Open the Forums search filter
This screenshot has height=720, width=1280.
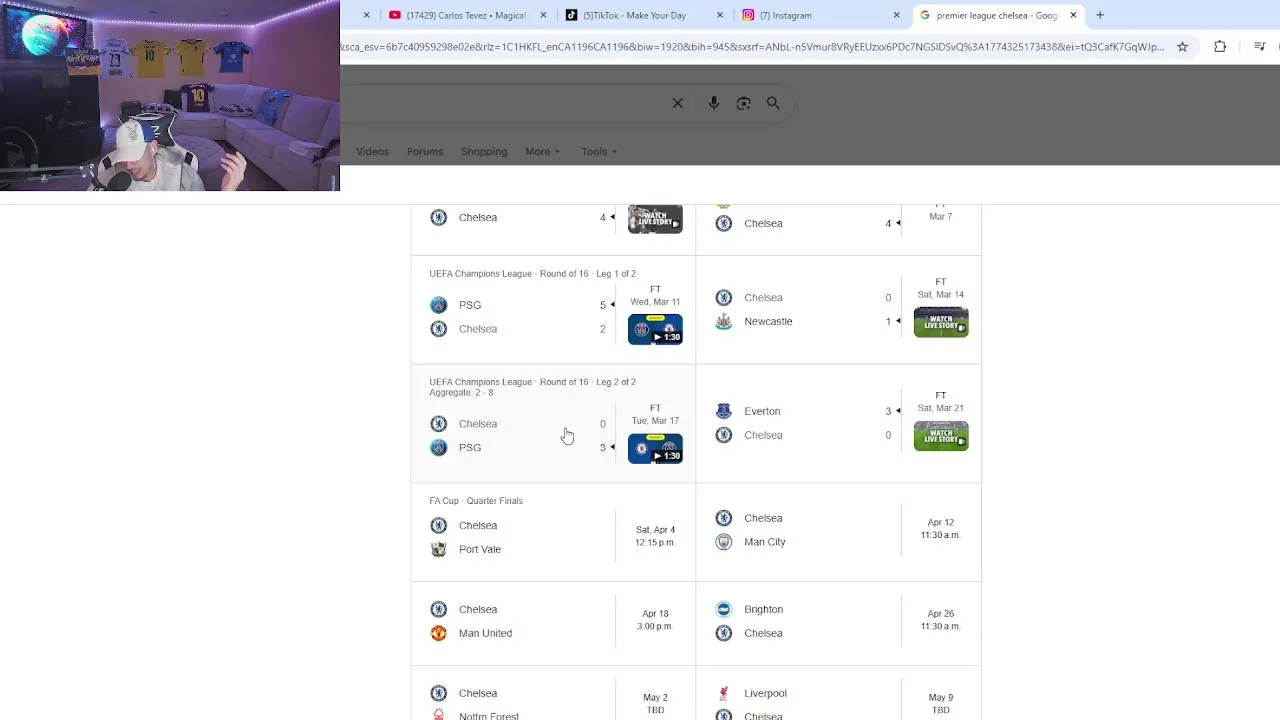425,152
